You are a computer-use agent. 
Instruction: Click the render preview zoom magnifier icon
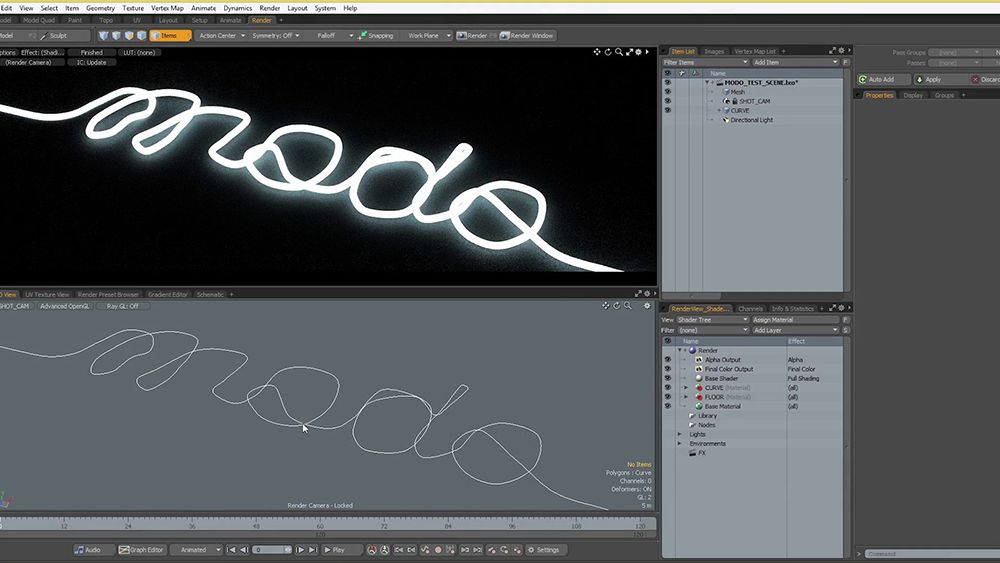[x=619, y=52]
